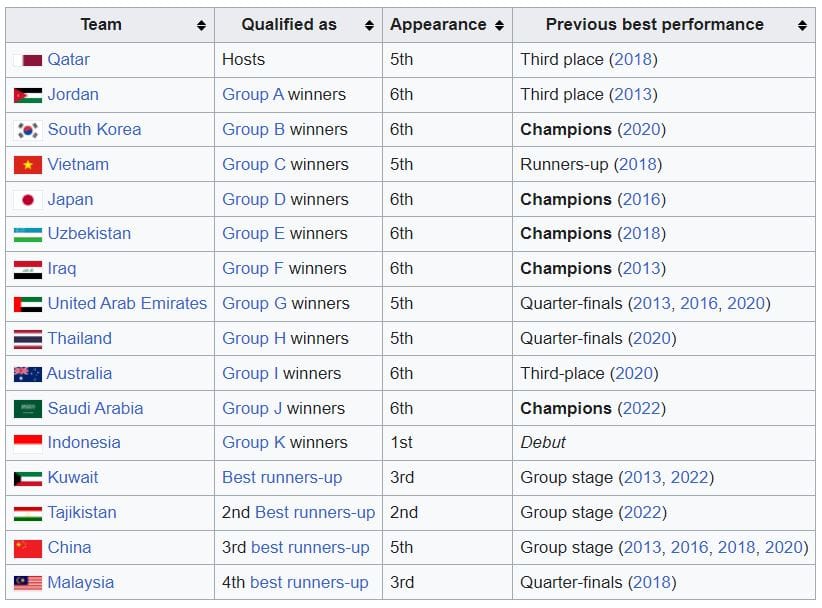Screen dimensions: 822x608
Task: Sort by Appearance column arrows
Action: click(499, 25)
